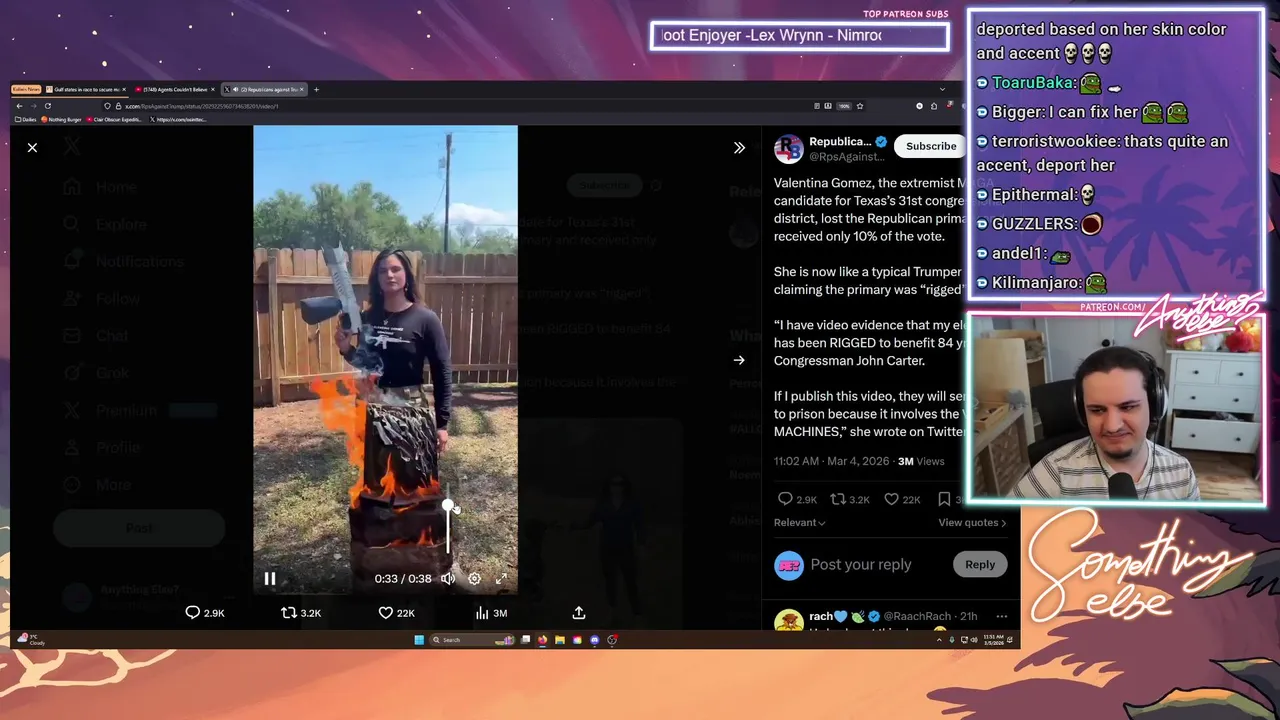Switch to Agents Couldn't Believe tab

(x=176, y=89)
